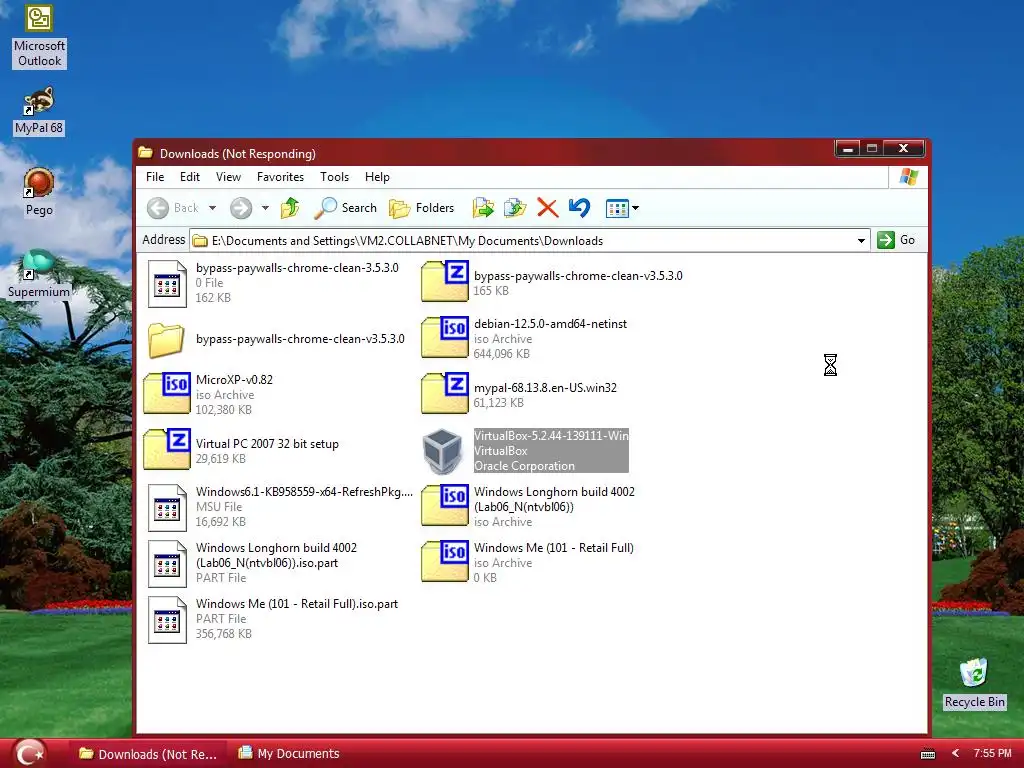Click the Search toolbar button
Viewport: 1024px width, 768px height.
coord(345,208)
